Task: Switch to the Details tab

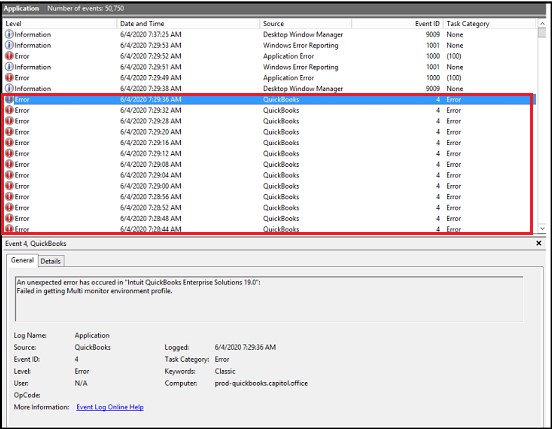Action: (51, 261)
